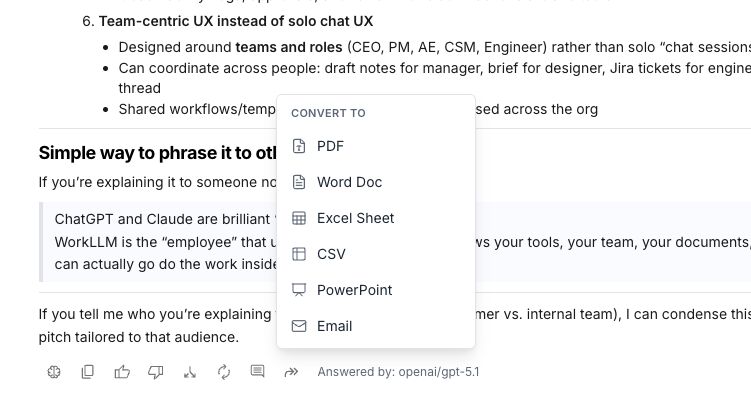Viewport: 751px width, 397px height.
Task: Click the PowerPoint presentation icon
Action: tap(299, 290)
